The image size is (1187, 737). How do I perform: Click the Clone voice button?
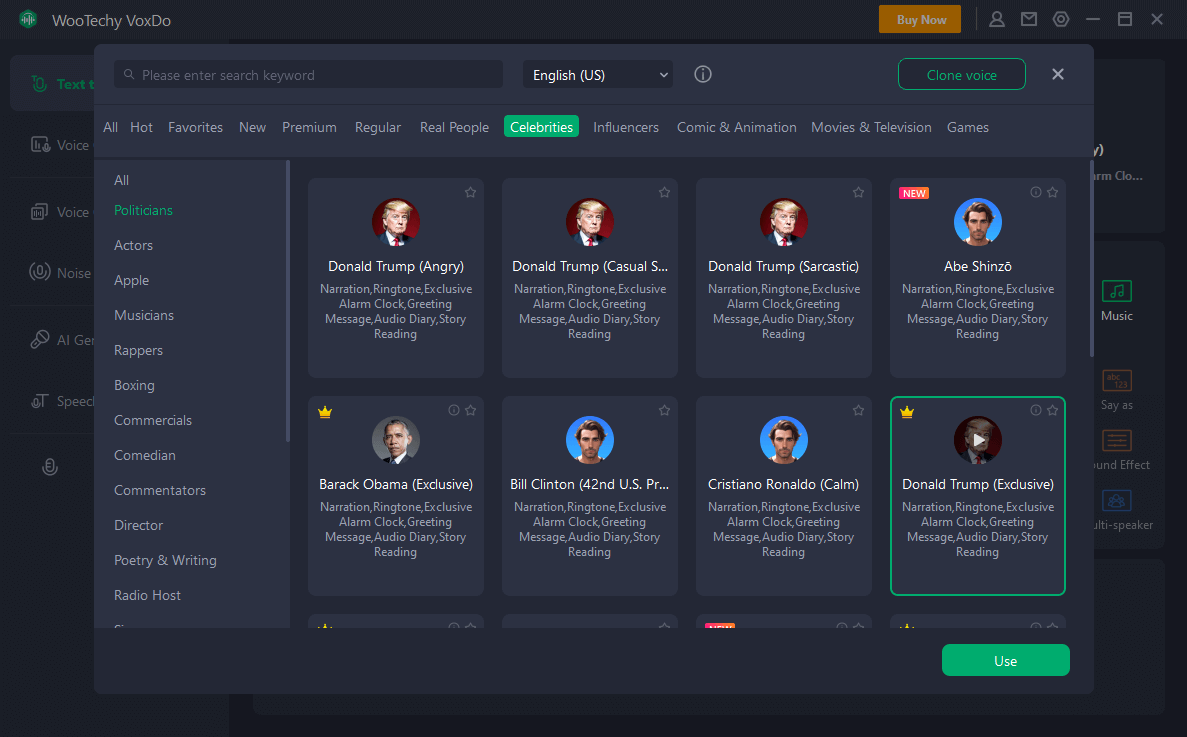(961, 75)
